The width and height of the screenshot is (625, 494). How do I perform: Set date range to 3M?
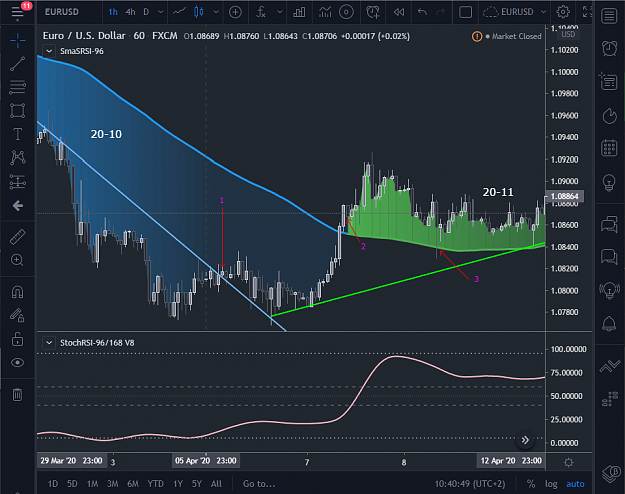pos(112,484)
